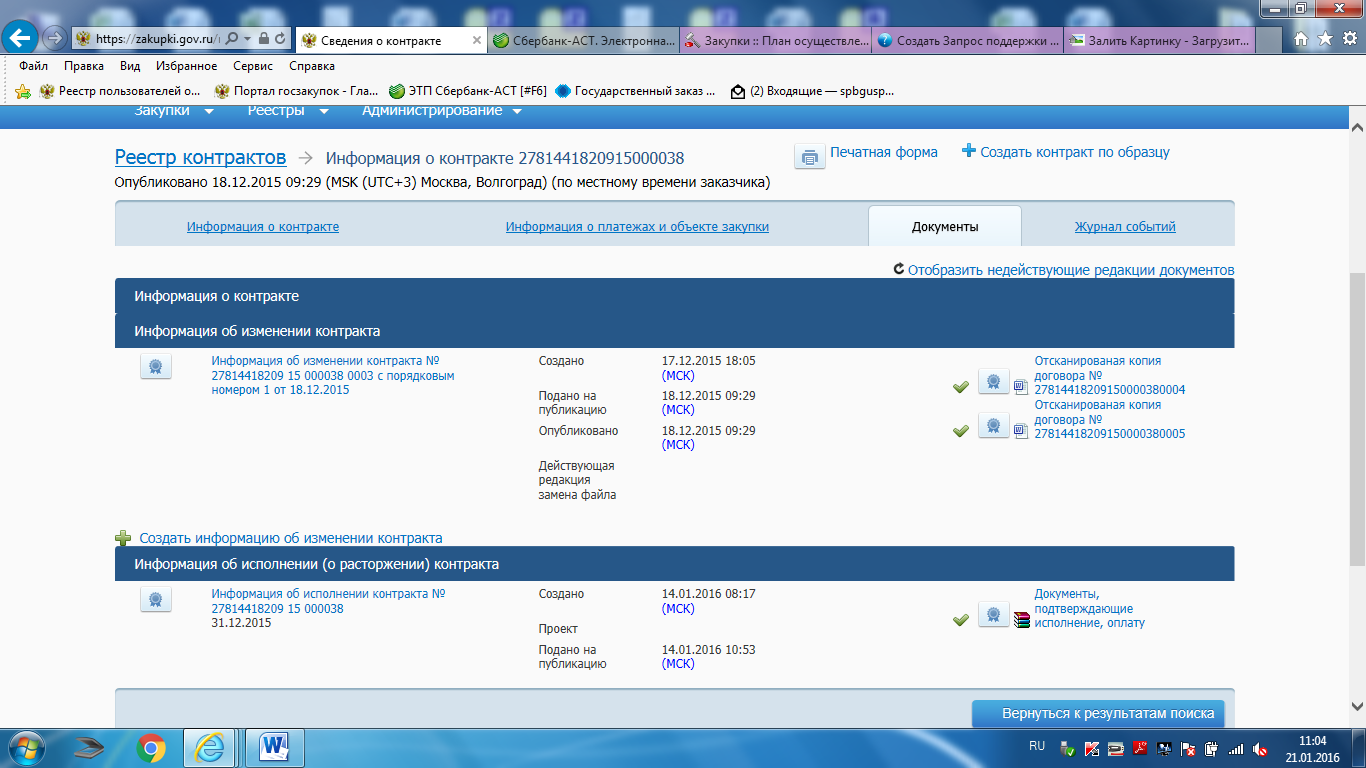Click the browser Forward arrow
Viewport: 1366px width, 768px height.
point(54,38)
